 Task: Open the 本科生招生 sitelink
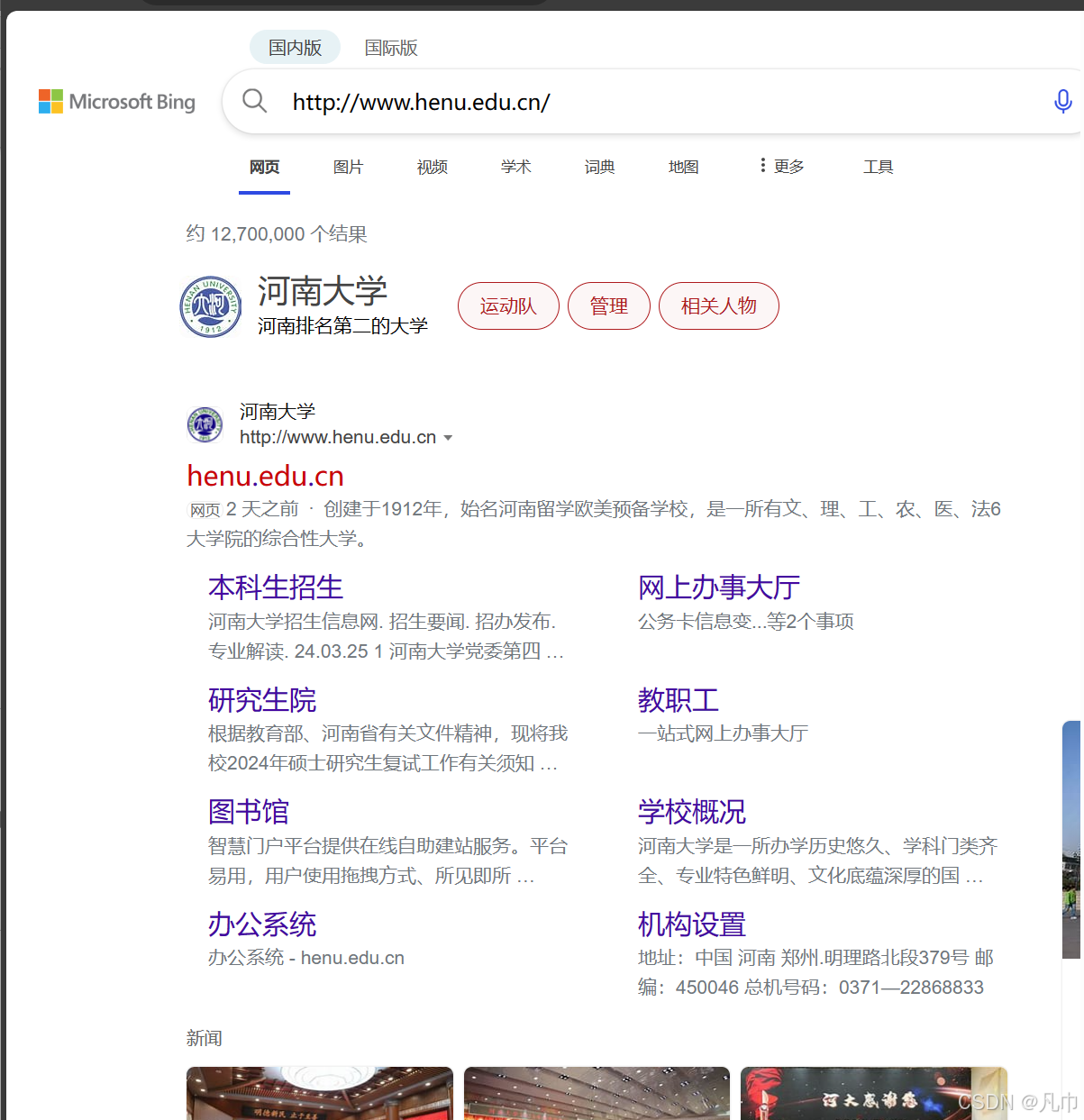pos(276,587)
